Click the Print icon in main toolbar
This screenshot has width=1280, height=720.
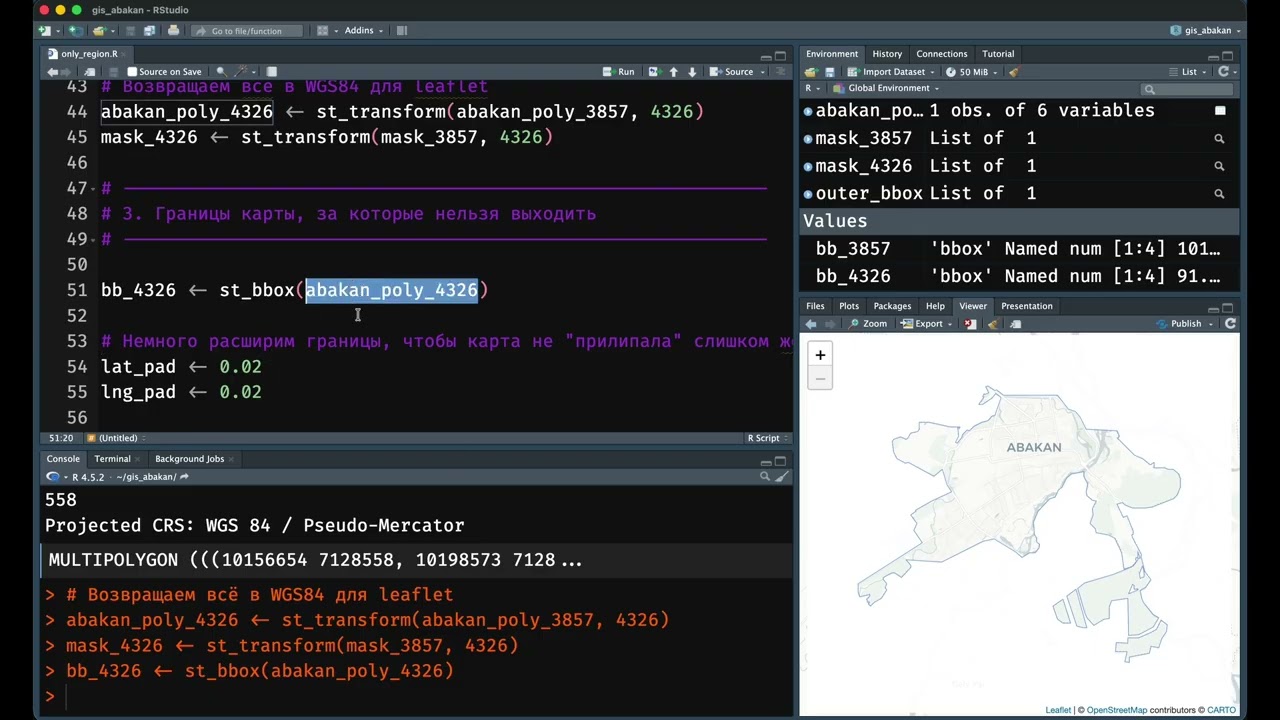pyautogui.click(x=173, y=31)
